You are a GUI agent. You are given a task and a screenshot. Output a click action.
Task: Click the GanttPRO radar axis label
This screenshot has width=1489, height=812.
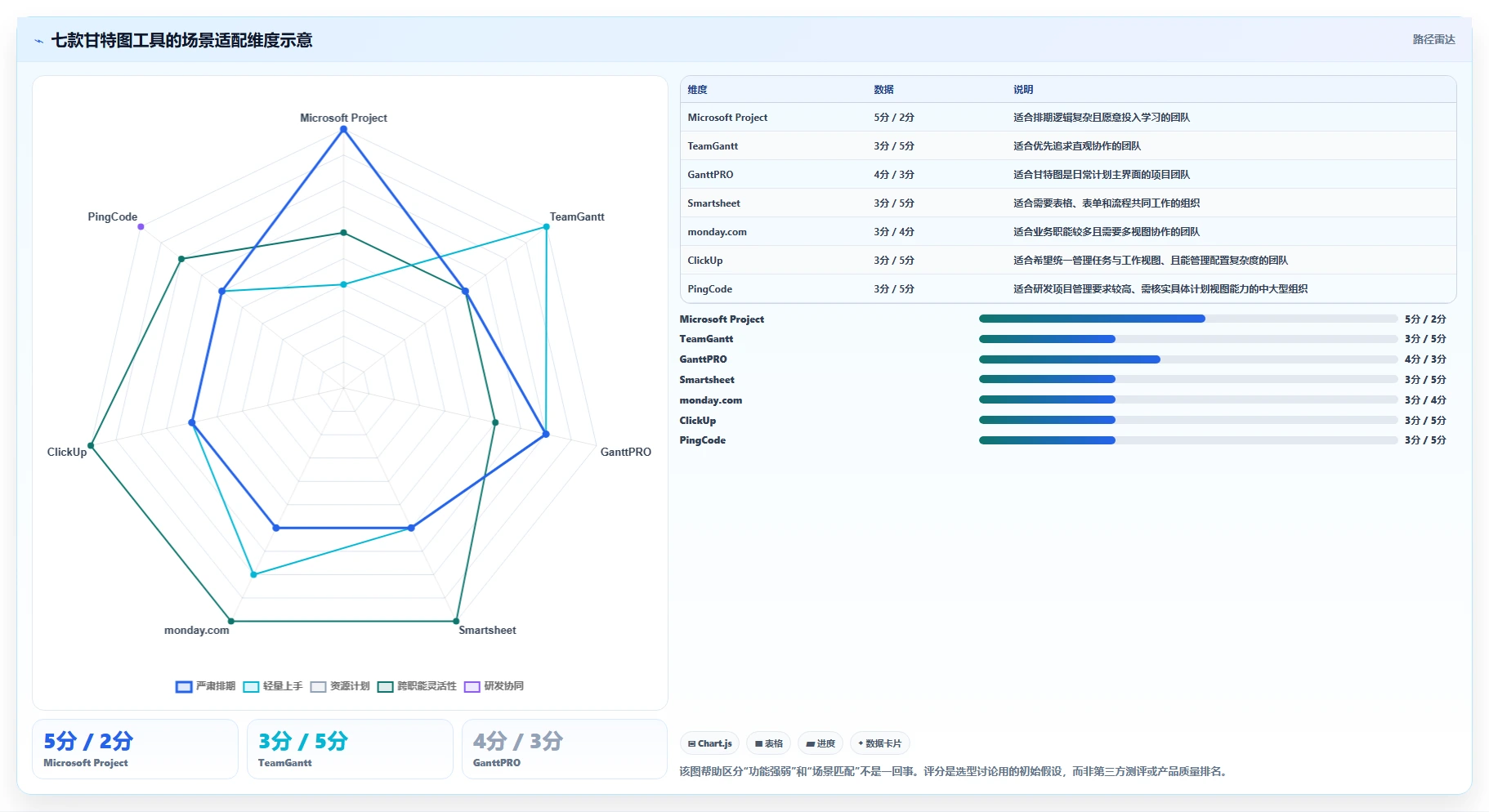[625, 452]
